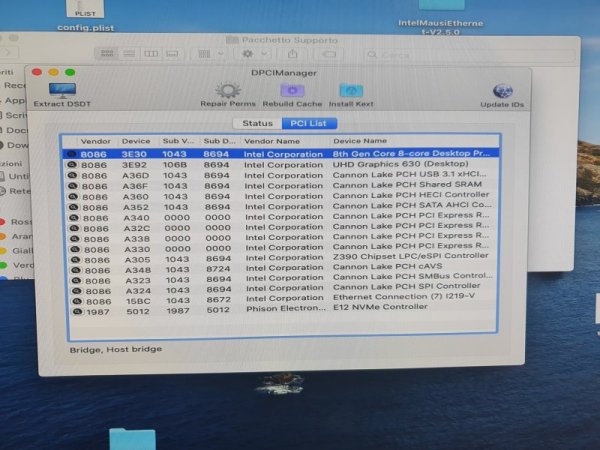Click sub device value 8724

click(x=218, y=269)
